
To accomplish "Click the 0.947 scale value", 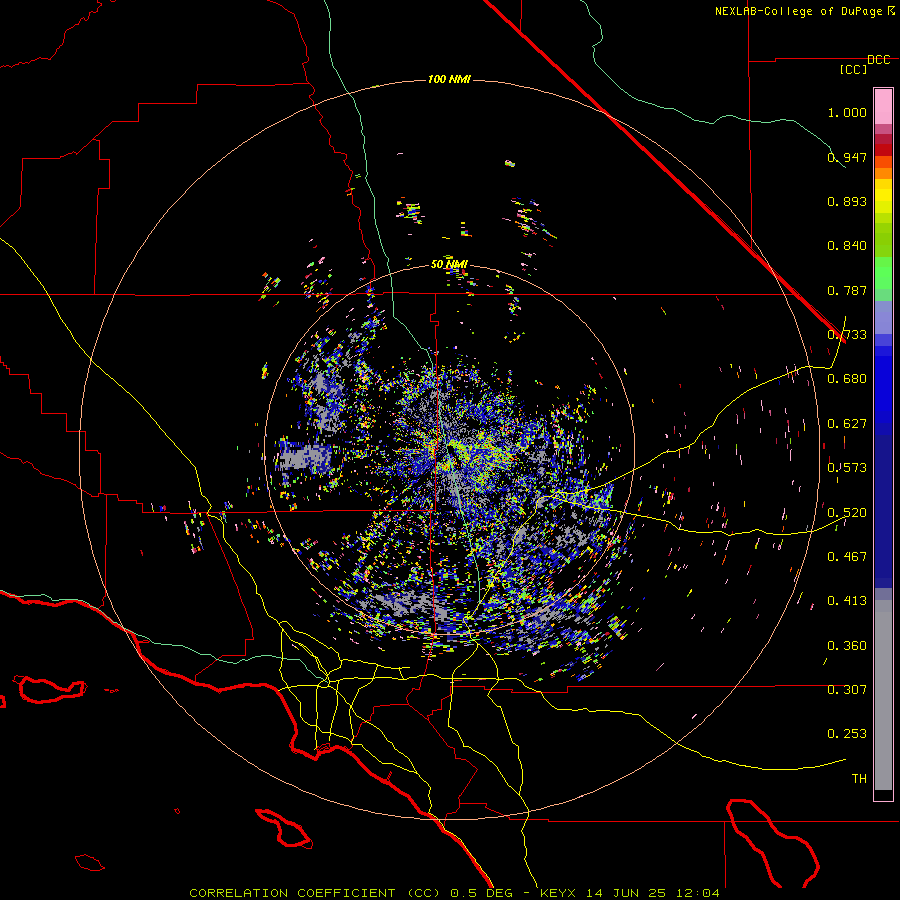I will 847,157.
